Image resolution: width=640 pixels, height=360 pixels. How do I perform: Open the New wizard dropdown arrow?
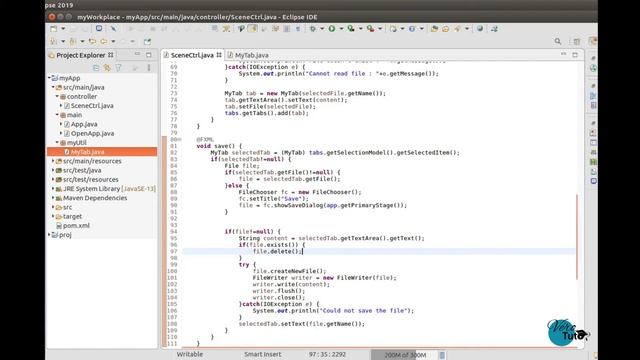[x=63, y=29]
